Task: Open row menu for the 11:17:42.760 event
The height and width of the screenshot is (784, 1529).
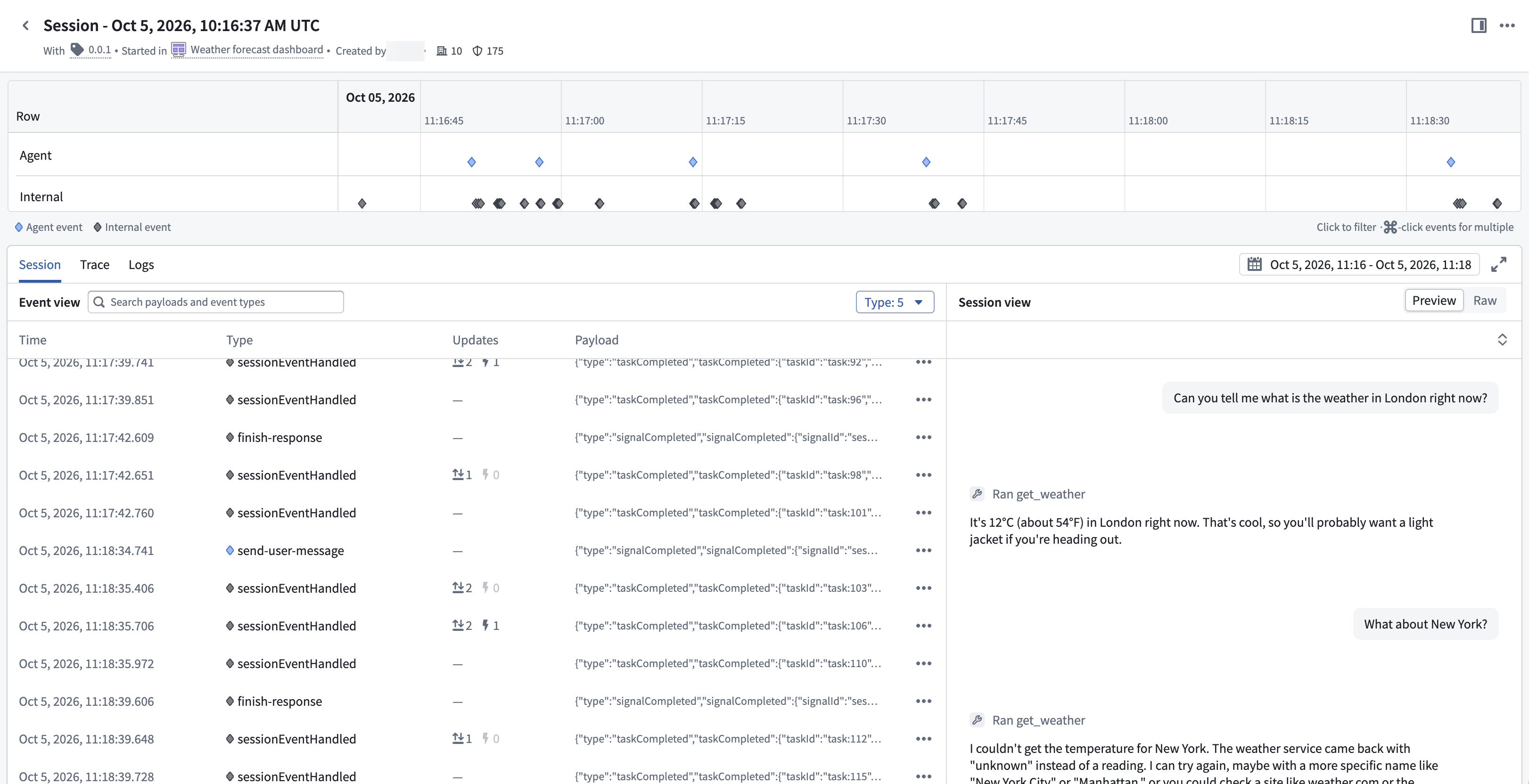Action: [x=923, y=513]
